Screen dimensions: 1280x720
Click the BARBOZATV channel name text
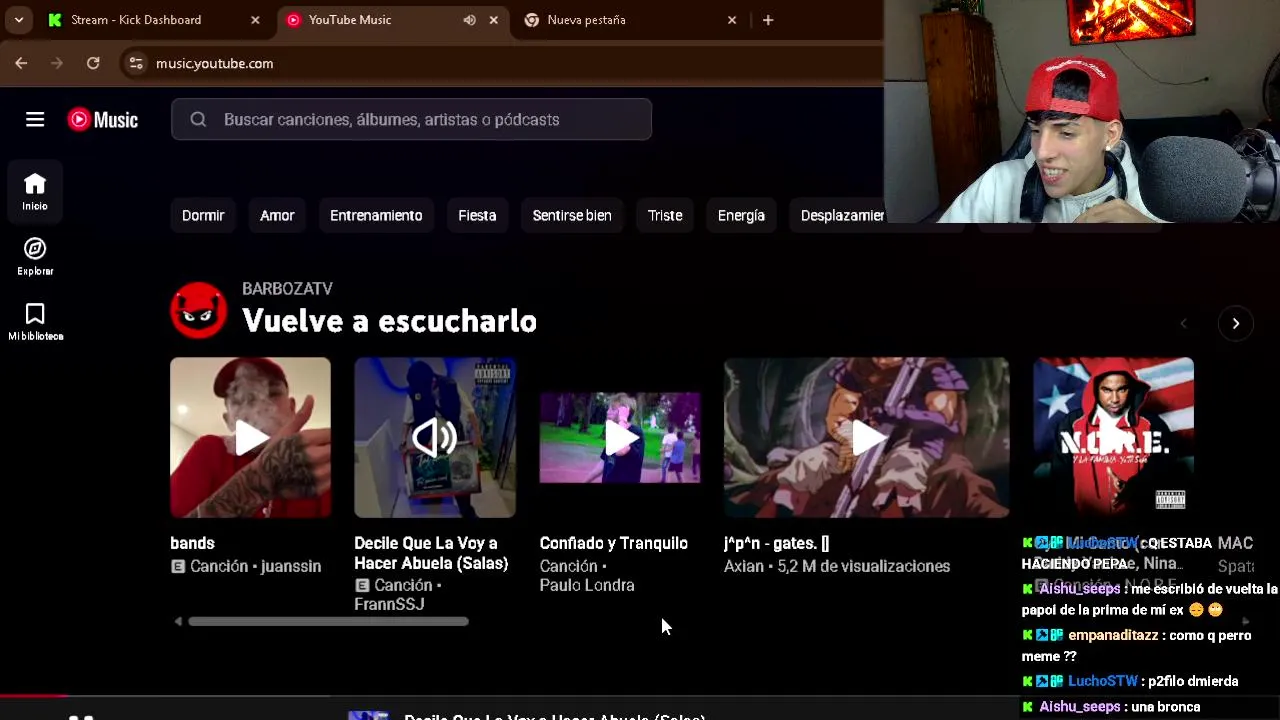tap(287, 288)
